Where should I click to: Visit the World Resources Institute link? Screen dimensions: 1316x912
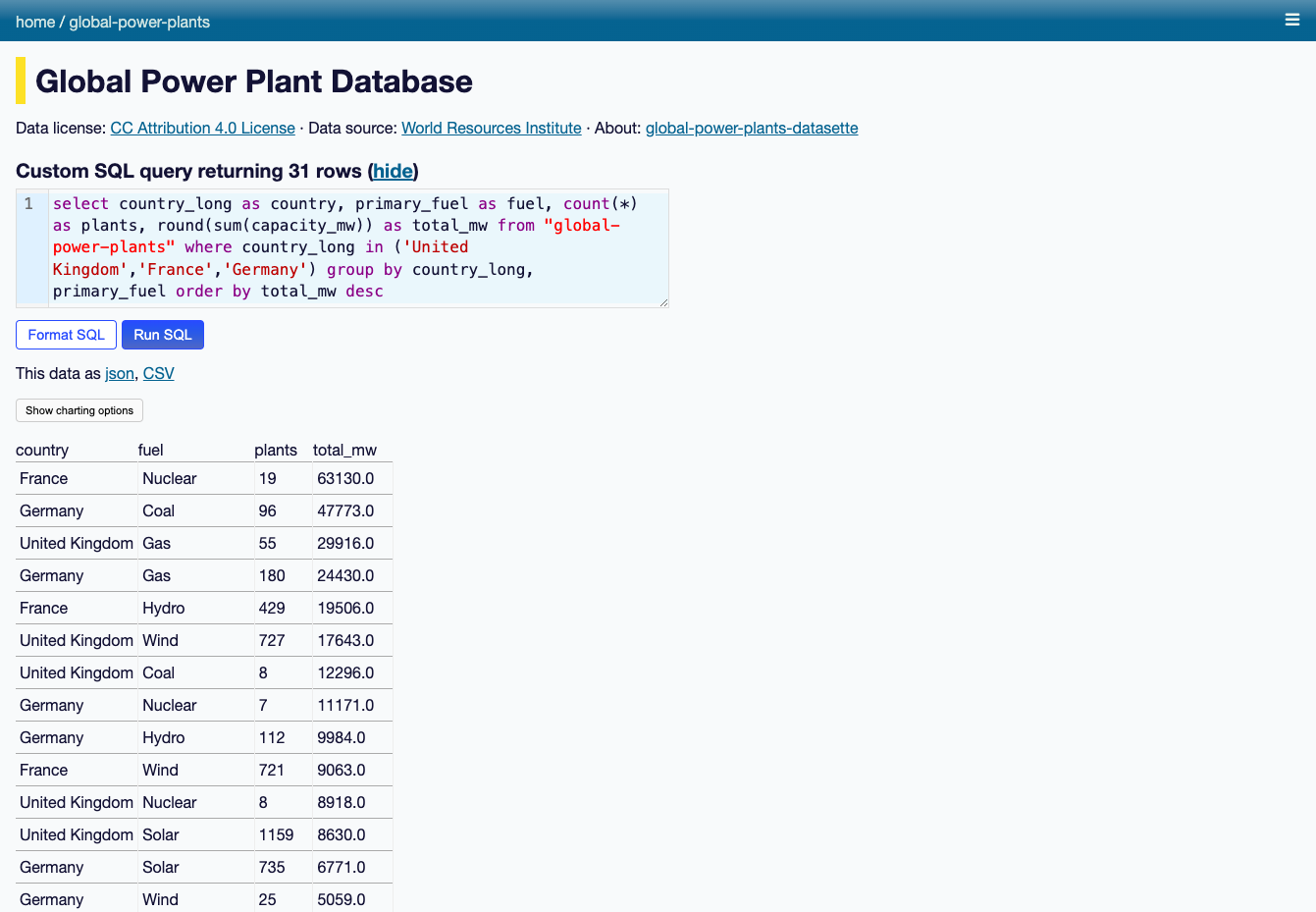click(492, 128)
